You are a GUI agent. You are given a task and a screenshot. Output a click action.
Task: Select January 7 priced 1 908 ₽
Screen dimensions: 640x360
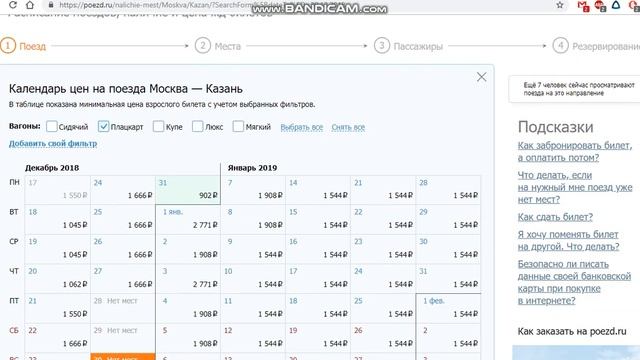(253, 190)
